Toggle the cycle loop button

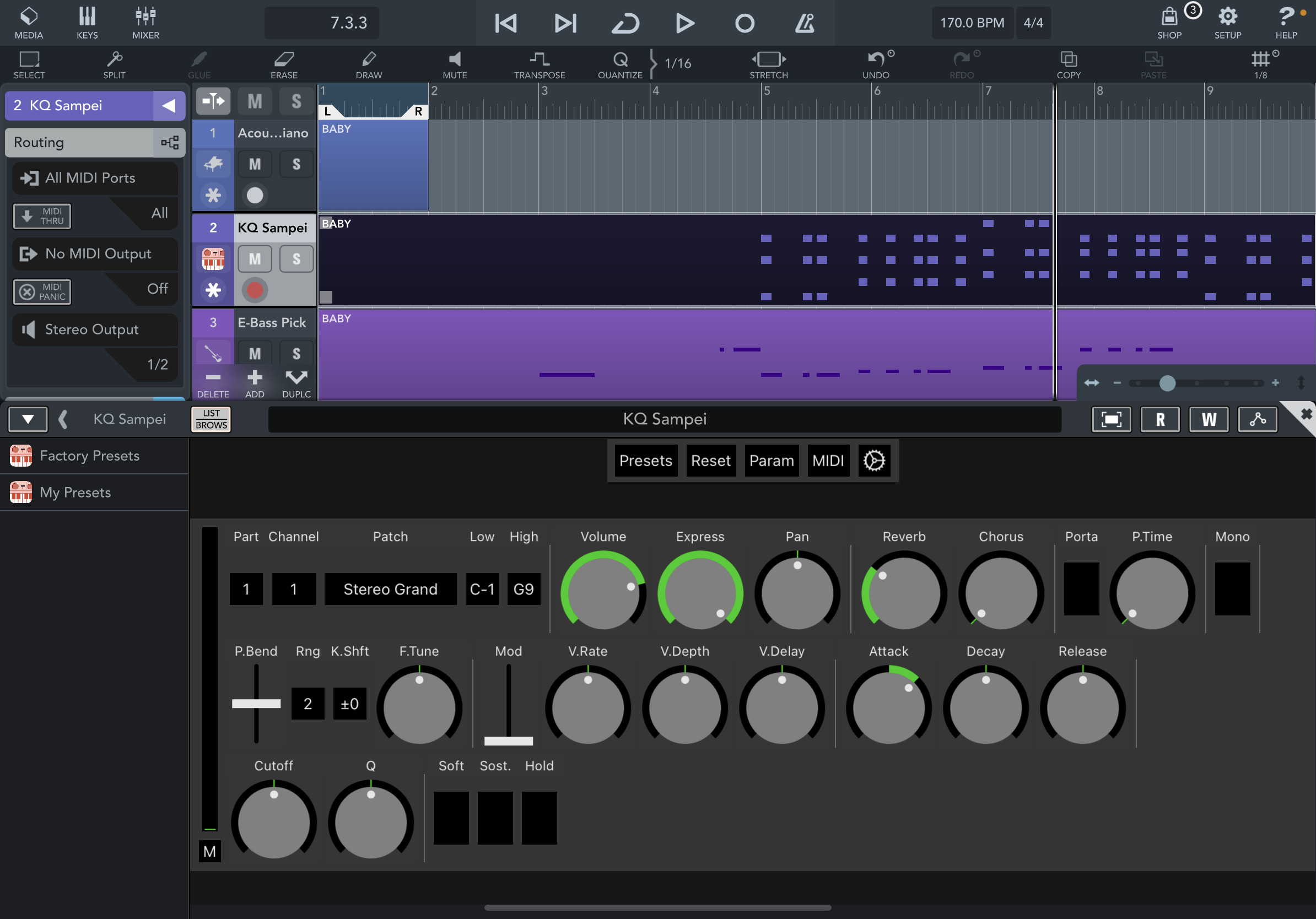coord(625,23)
